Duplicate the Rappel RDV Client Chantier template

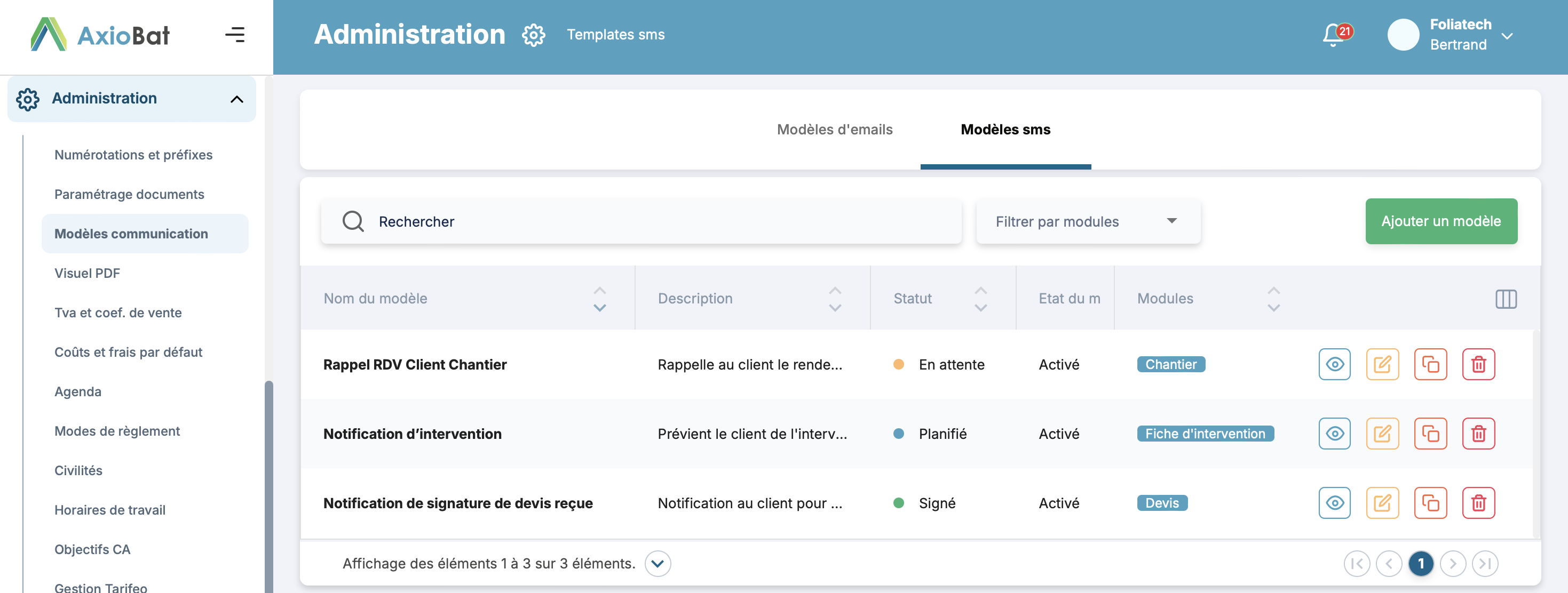[1430, 364]
